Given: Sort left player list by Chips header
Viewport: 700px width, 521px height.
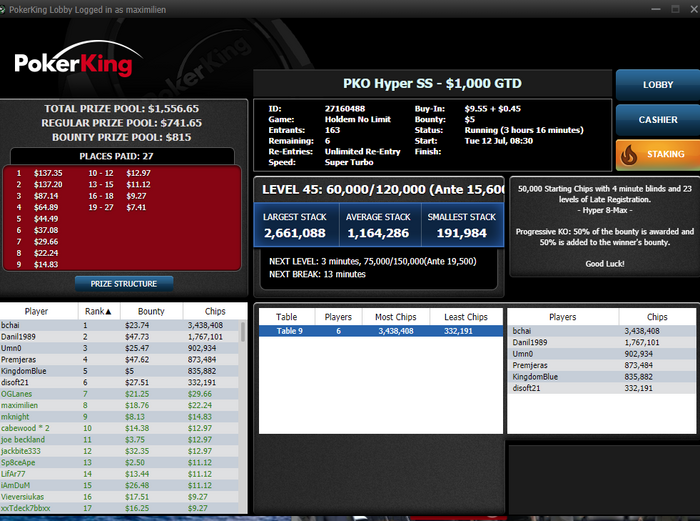Looking at the screenshot, I should coord(215,311).
